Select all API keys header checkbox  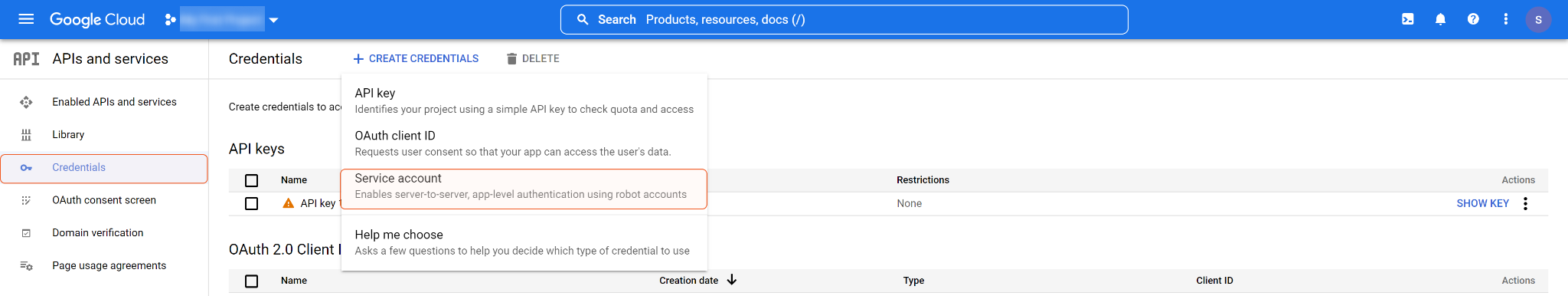tap(251, 180)
